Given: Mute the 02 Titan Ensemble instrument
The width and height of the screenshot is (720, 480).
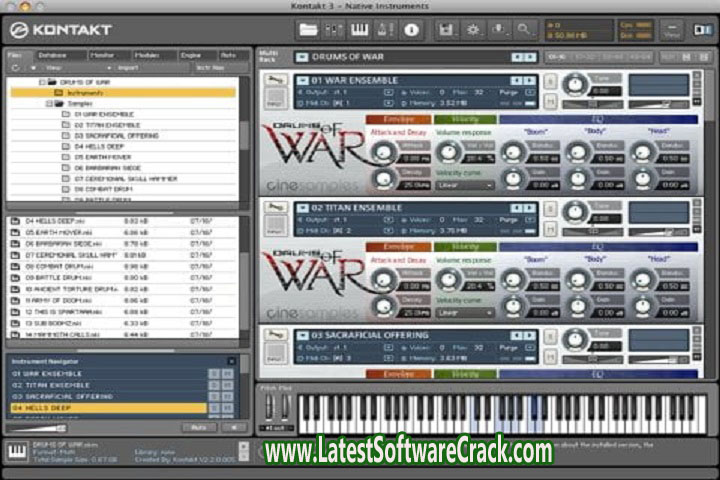Looking at the screenshot, I should tap(551, 228).
